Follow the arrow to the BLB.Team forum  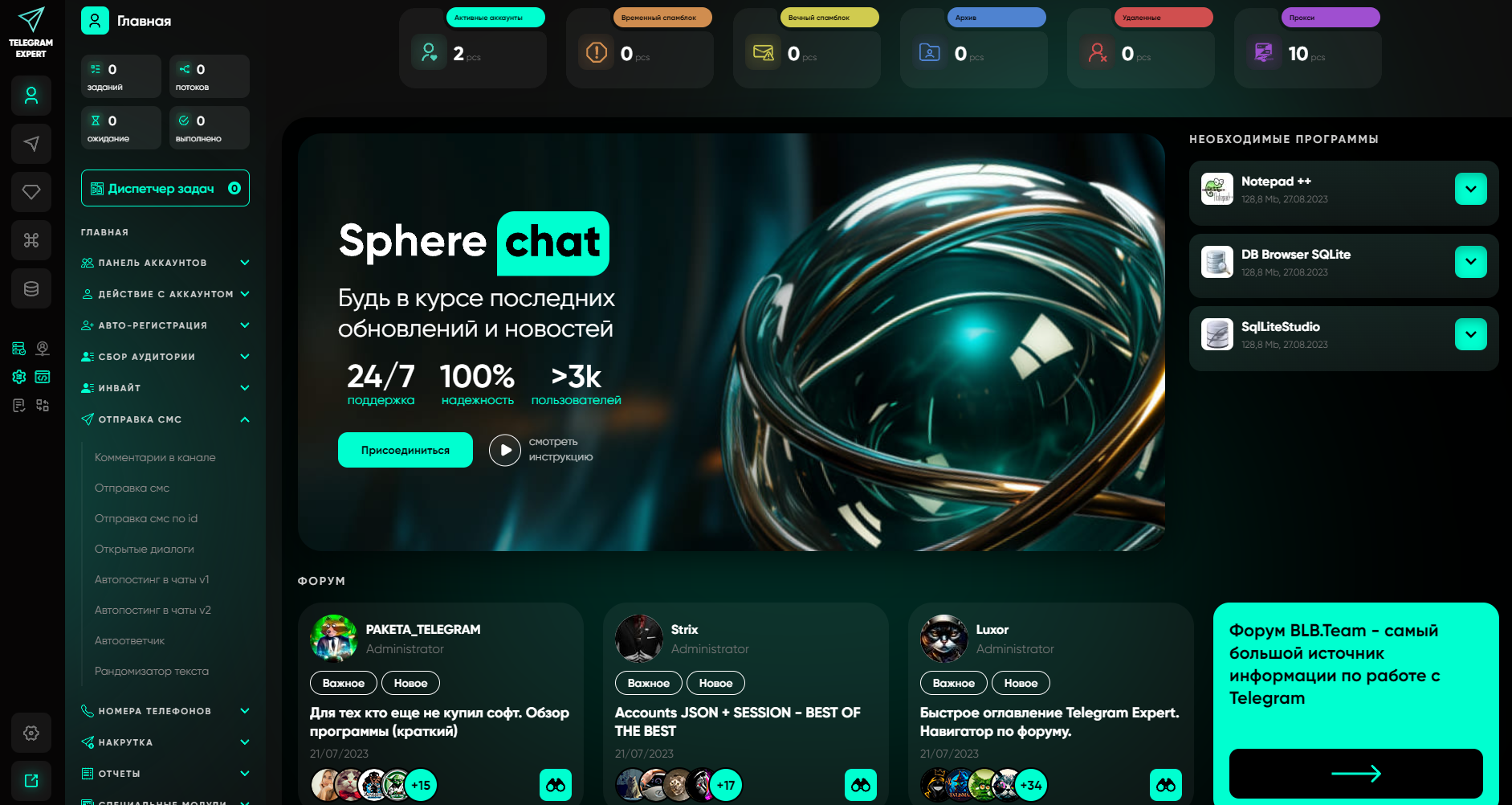(x=1356, y=773)
